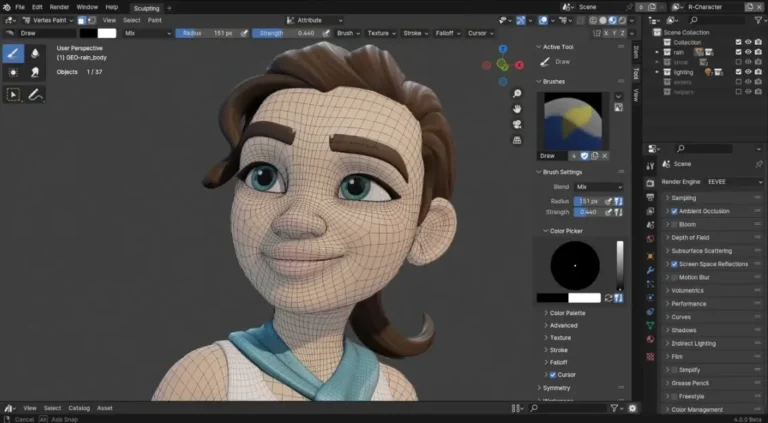Screen dimensions: 768x423
Task: Enable the Freestyle checkbox
Action: (x=674, y=397)
